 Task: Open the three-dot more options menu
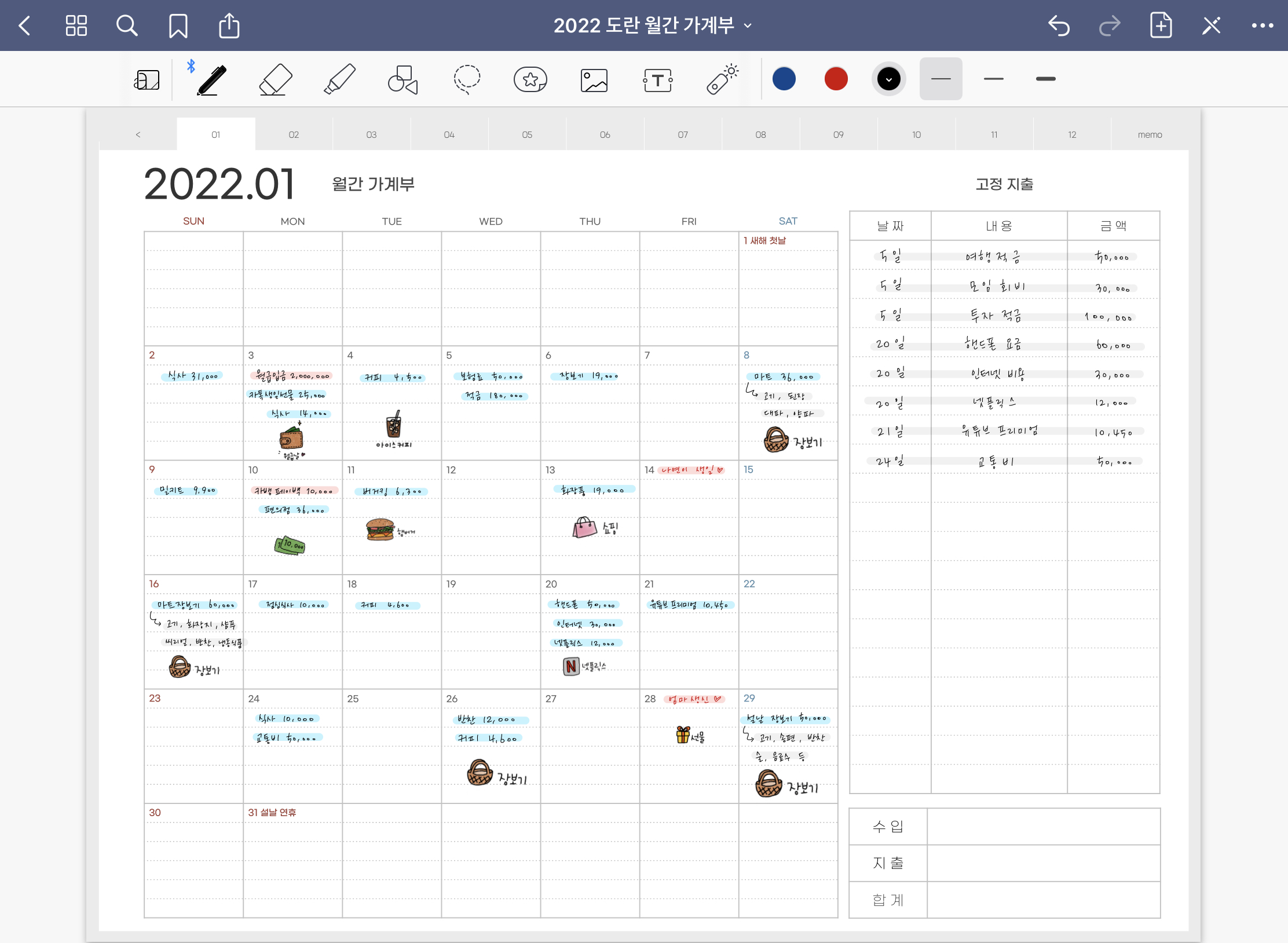[1262, 25]
